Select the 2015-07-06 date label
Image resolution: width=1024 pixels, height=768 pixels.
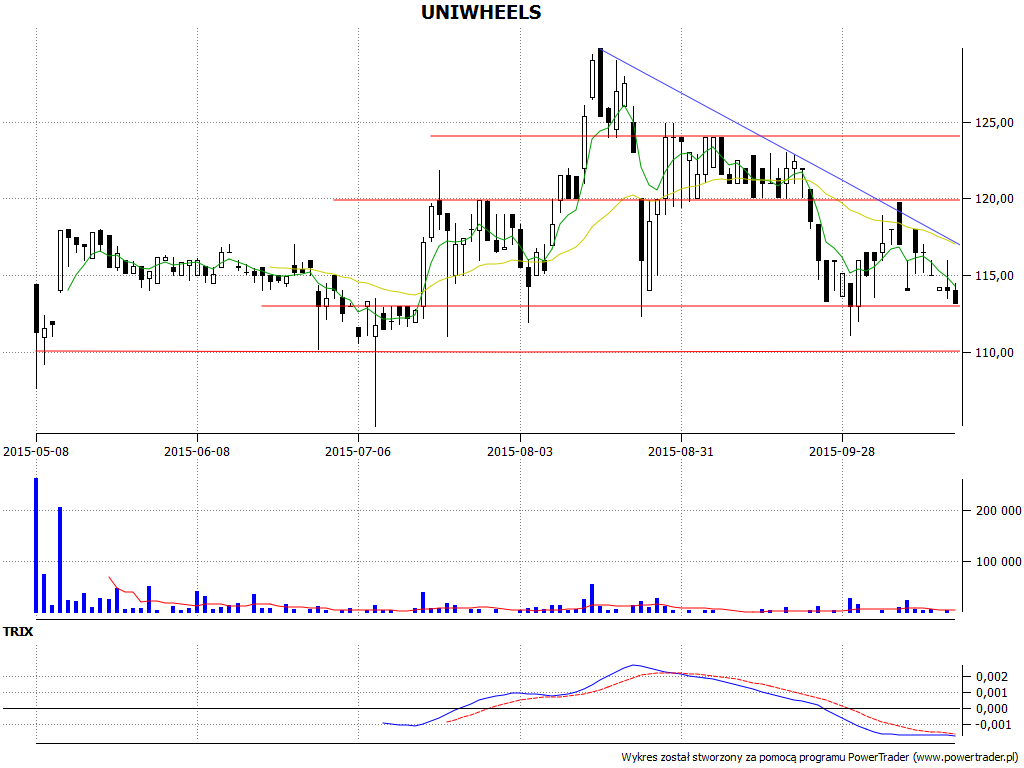point(358,451)
